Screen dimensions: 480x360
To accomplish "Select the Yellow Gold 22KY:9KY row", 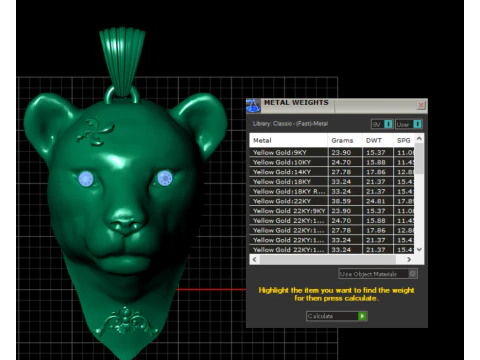I will [332, 211].
